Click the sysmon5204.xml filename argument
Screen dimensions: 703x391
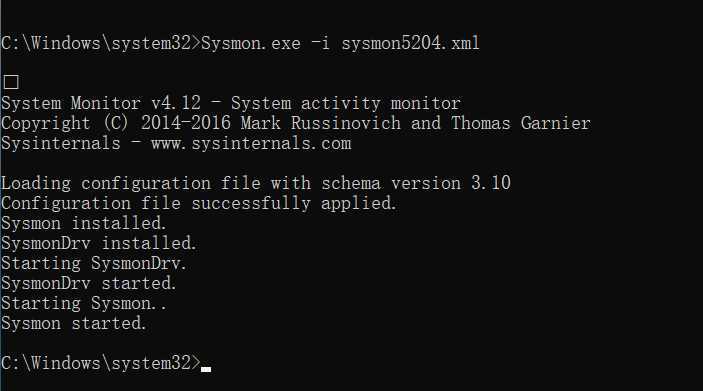[x=410, y=43]
